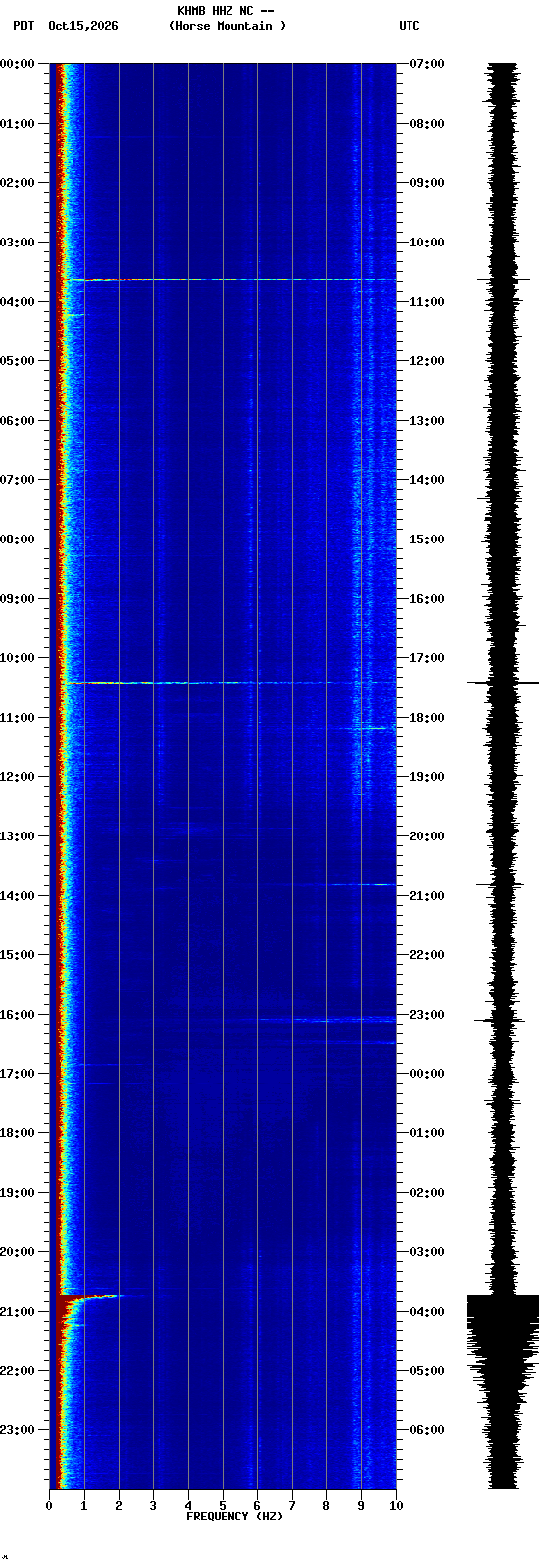This screenshot has height=1568, width=546.
Task: Click the station title 'KHMB HHZ NC --'
Action: 226,11
